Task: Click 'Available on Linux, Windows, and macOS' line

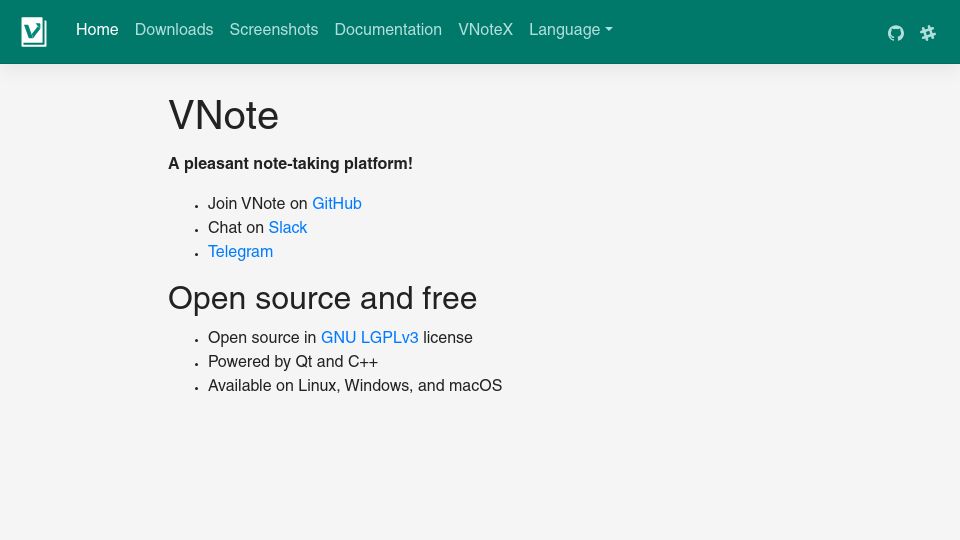Action: 355,386
